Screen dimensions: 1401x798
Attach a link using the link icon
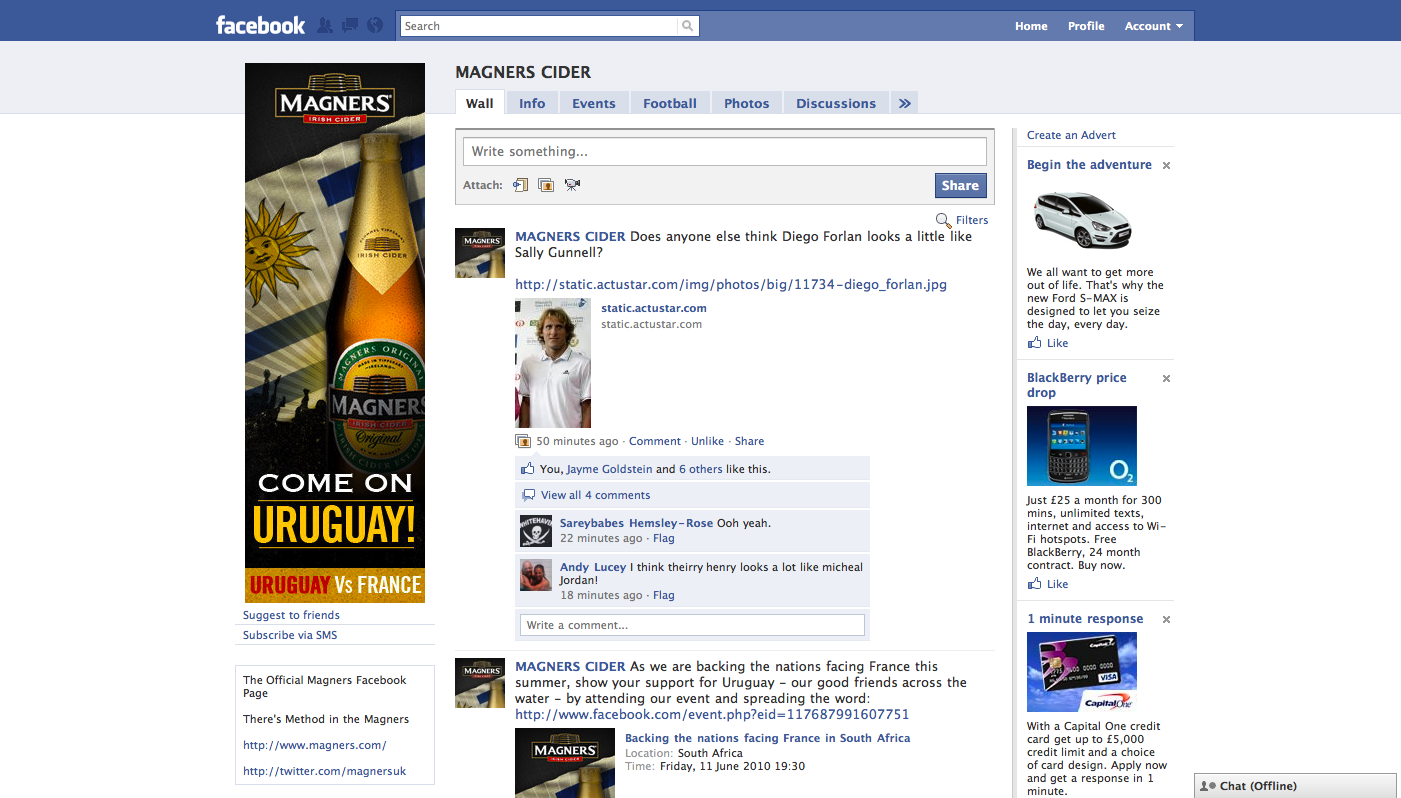520,185
